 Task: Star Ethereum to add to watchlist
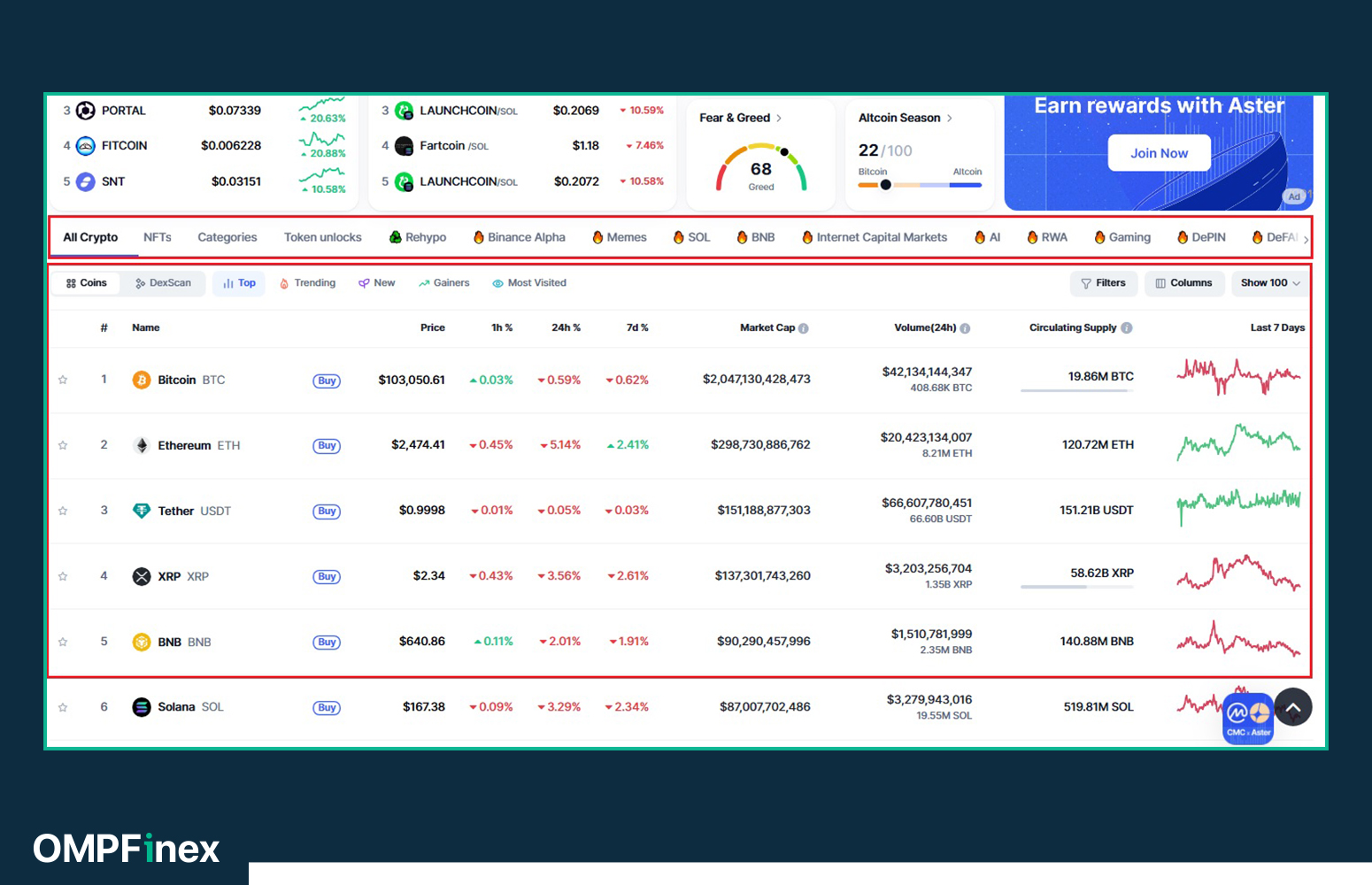coord(63,445)
